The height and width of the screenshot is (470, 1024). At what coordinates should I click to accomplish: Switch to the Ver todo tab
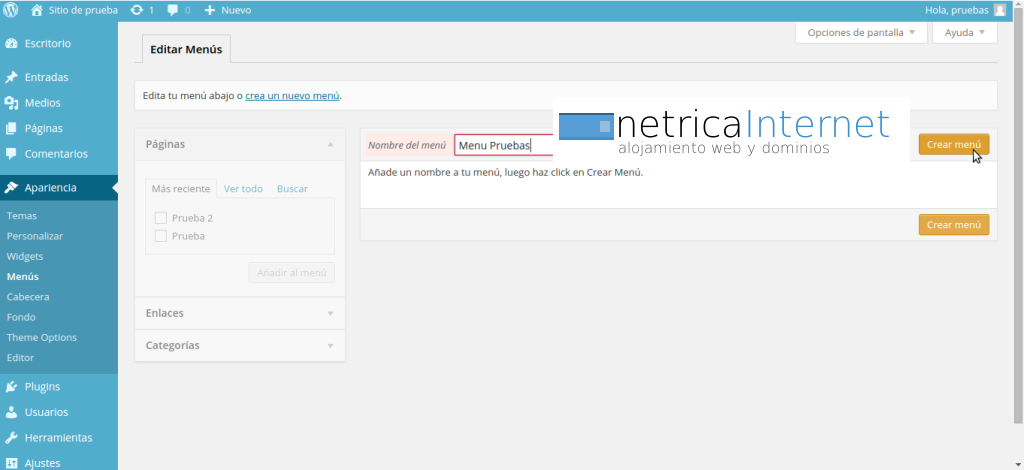[243, 189]
